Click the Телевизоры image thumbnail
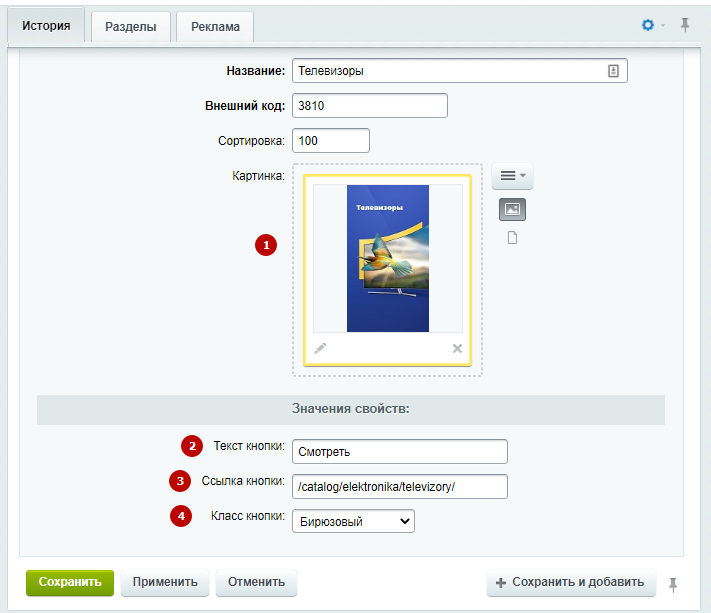 pyautogui.click(x=388, y=258)
